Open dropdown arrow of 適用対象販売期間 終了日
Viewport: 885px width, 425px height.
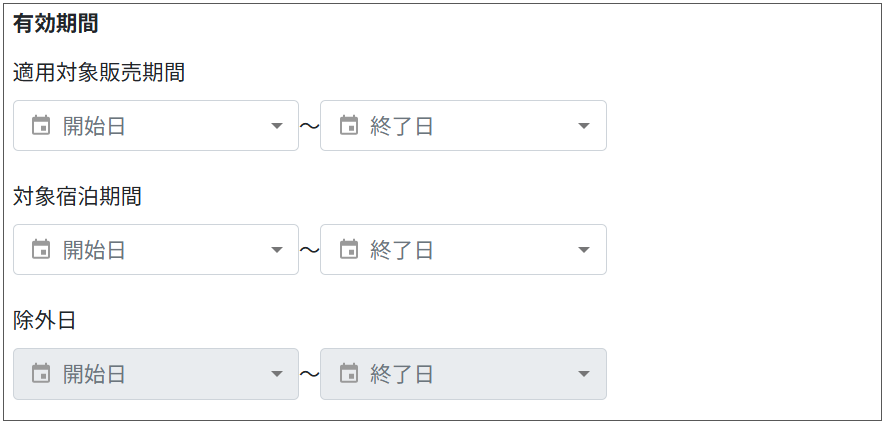[585, 126]
